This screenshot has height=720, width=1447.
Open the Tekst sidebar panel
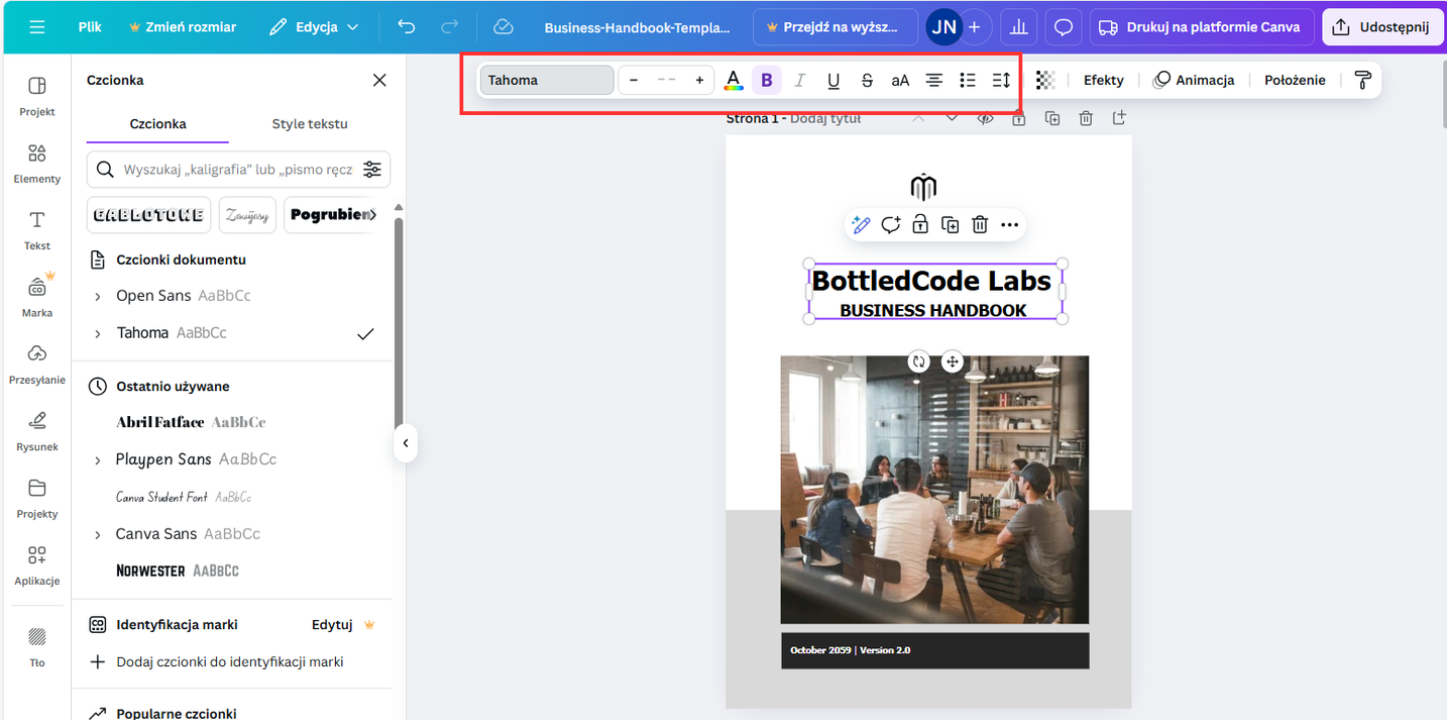pyautogui.click(x=37, y=230)
